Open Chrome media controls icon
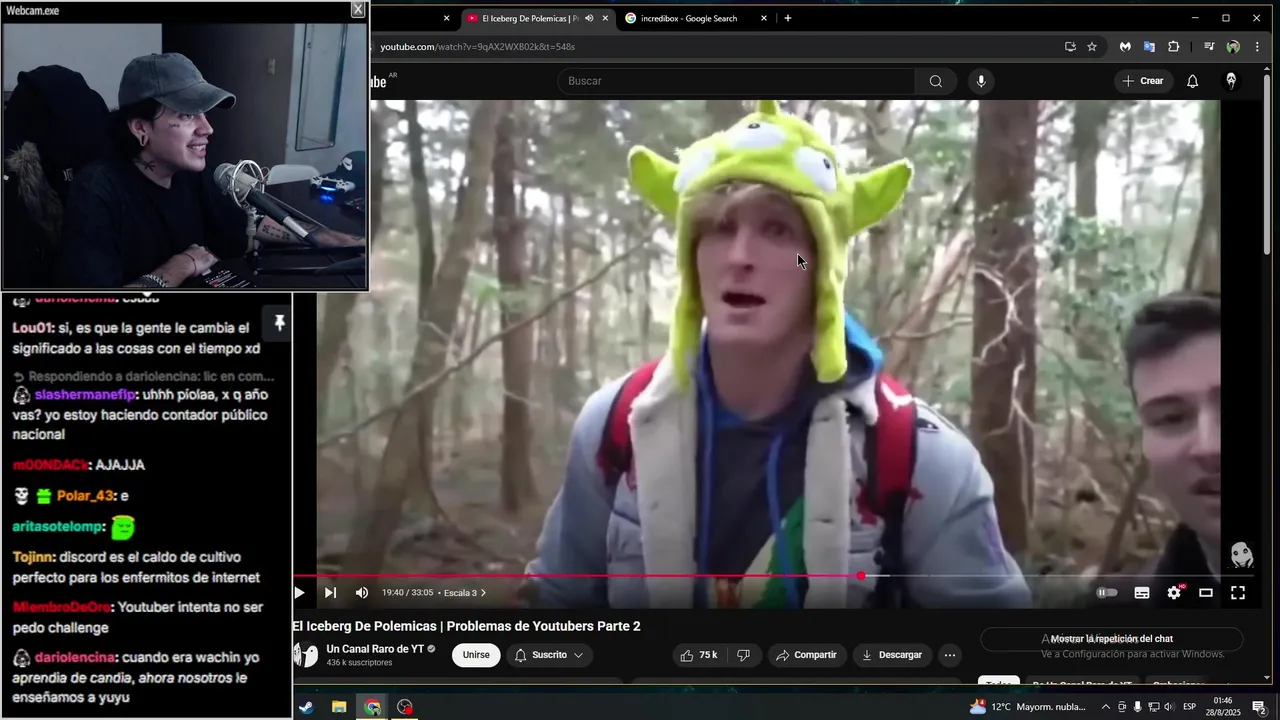The height and width of the screenshot is (720, 1280). (1209, 47)
